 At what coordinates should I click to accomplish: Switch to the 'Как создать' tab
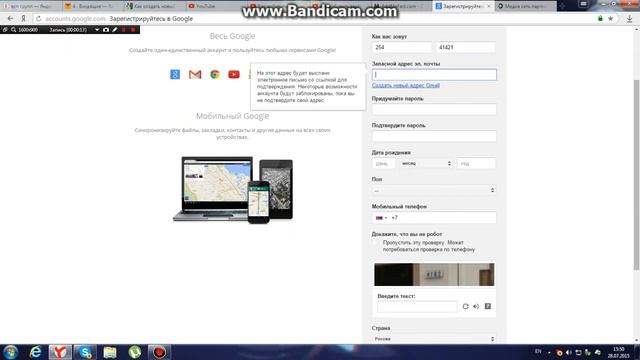[x=154, y=6]
